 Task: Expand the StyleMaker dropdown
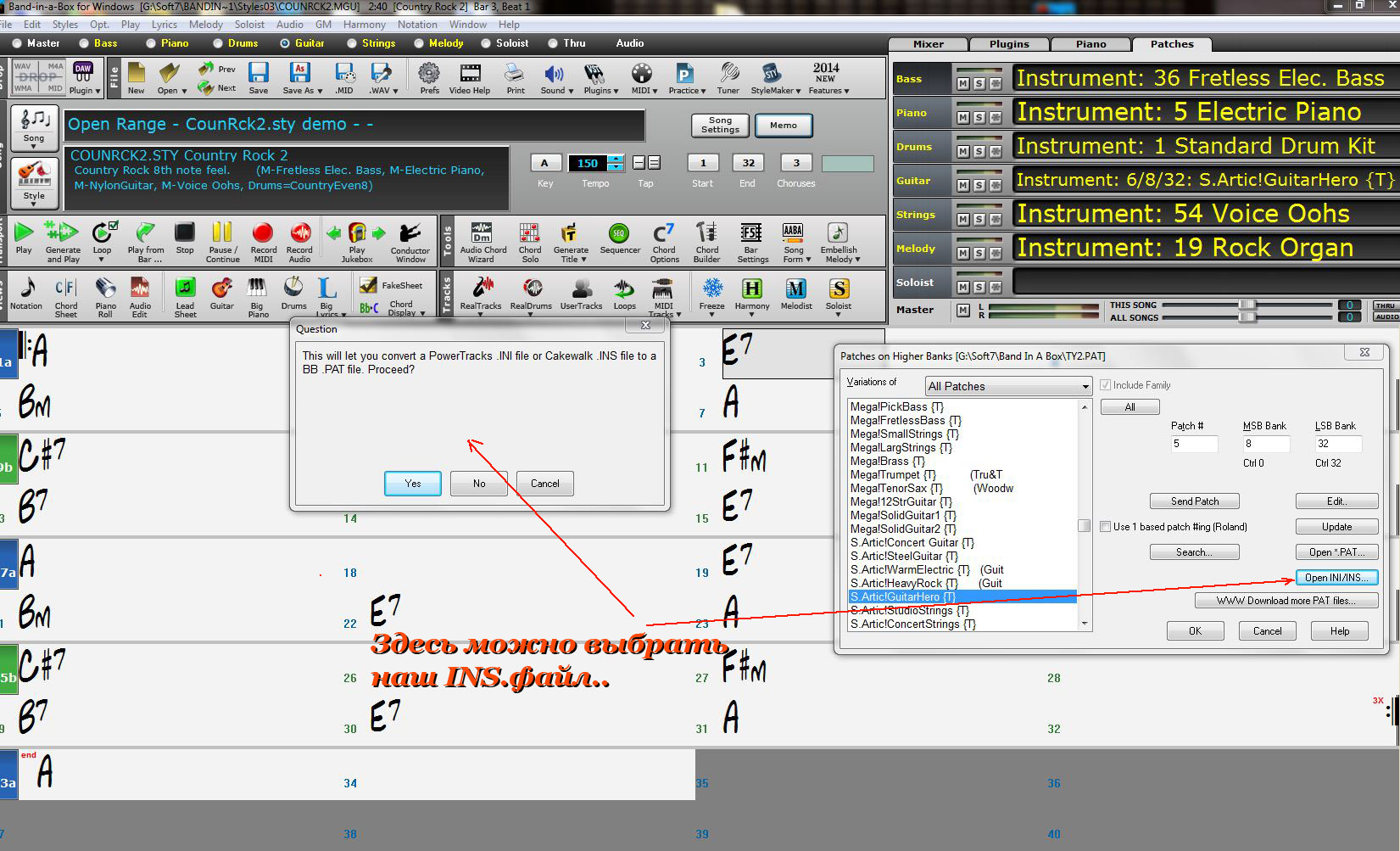pyautogui.click(x=797, y=91)
